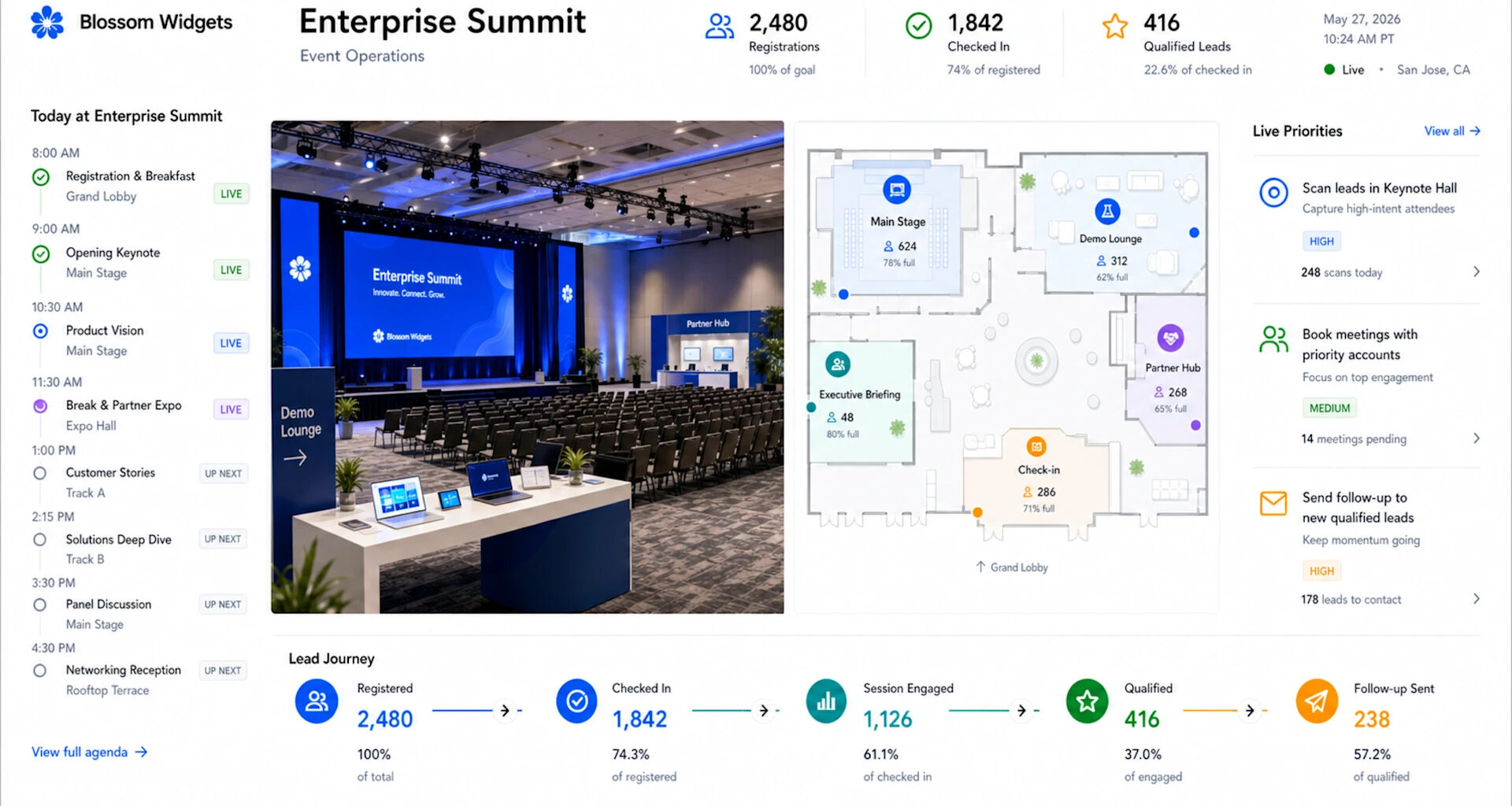This screenshot has height=806, width=1512.
Task: Click UP NEXT badge for Customer Stories
Action: point(223,474)
